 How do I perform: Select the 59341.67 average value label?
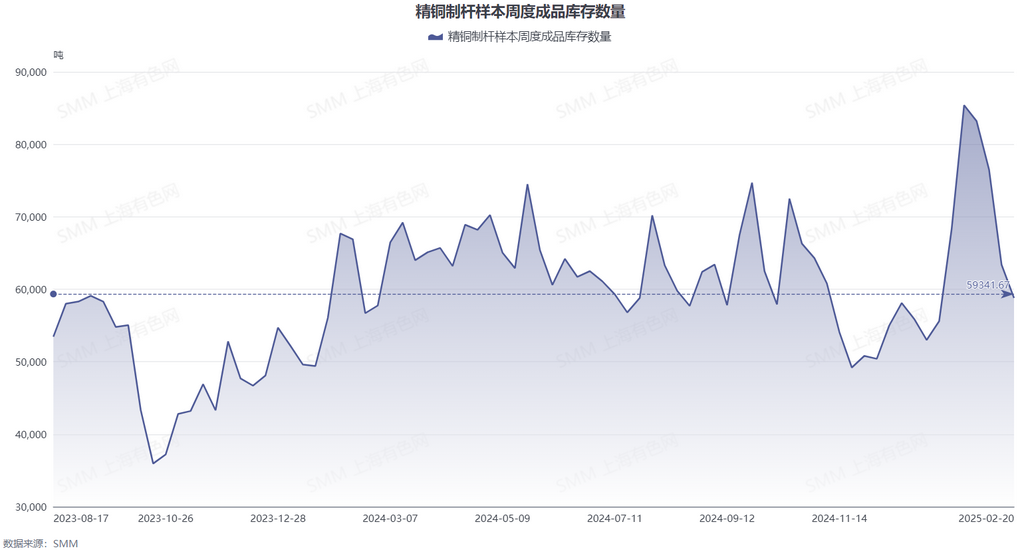(986, 285)
